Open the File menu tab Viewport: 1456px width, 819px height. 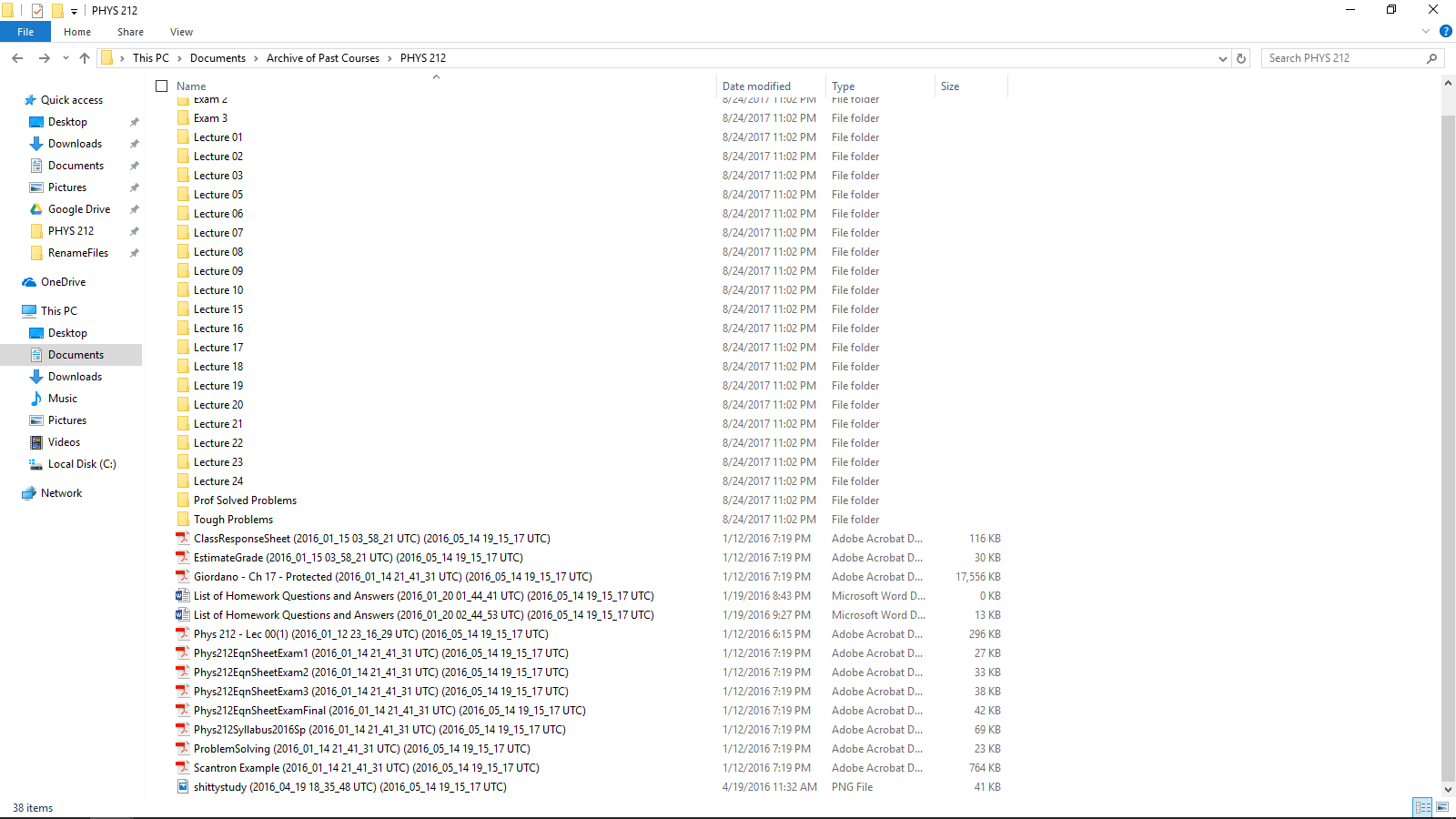pyautogui.click(x=25, y=32)
